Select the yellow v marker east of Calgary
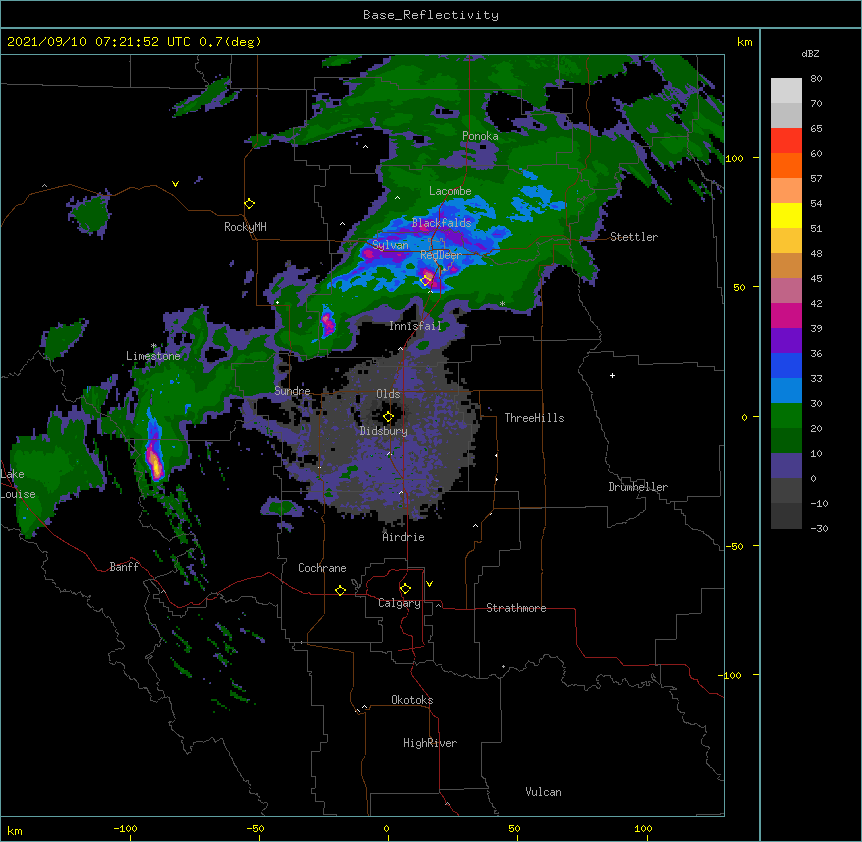862x842 pixels. pos(429,584)
